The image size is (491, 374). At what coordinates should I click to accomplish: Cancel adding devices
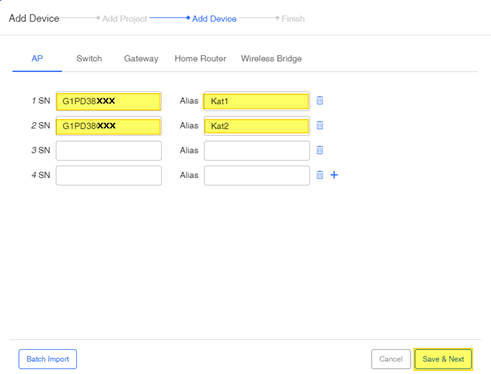click(391, 359)
